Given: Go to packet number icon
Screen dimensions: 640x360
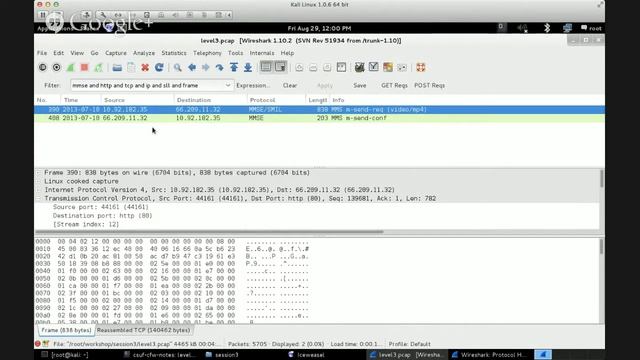Looking at the screenshot, I should (220, 67).
